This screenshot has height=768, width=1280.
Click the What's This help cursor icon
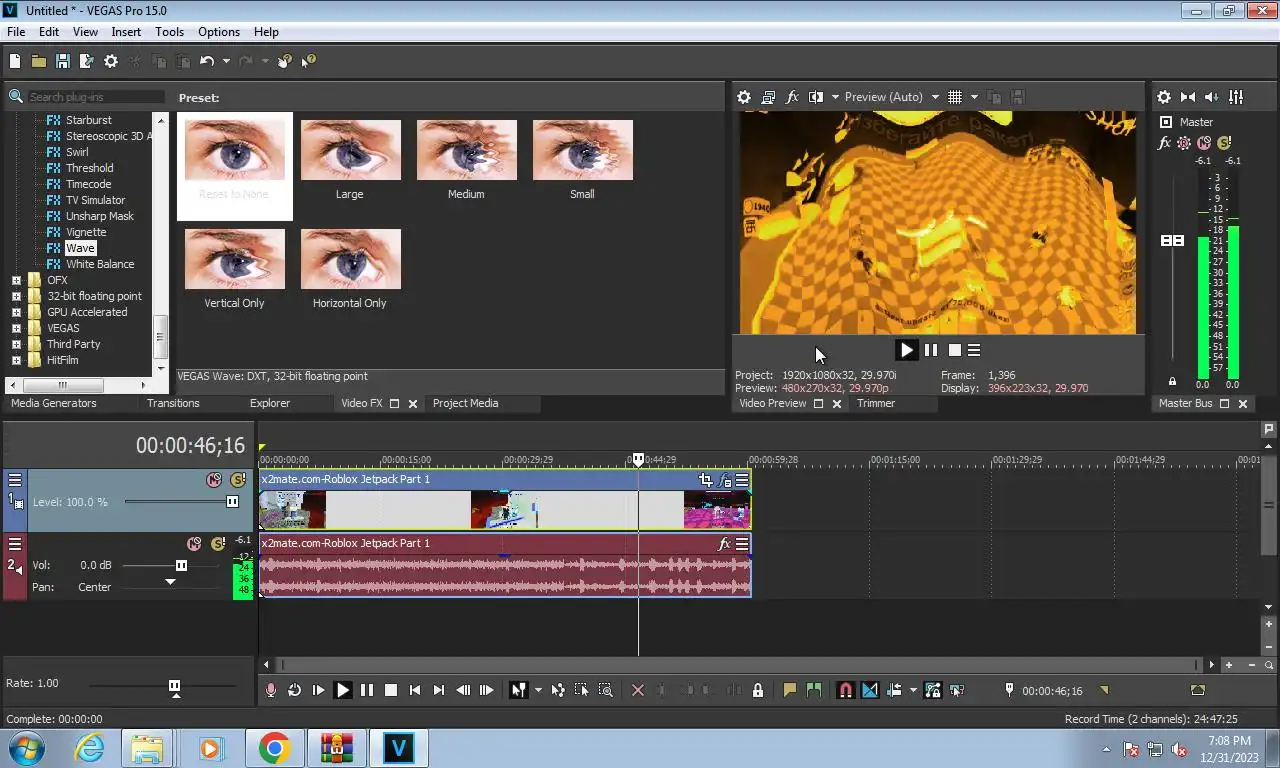click(309, 61)
